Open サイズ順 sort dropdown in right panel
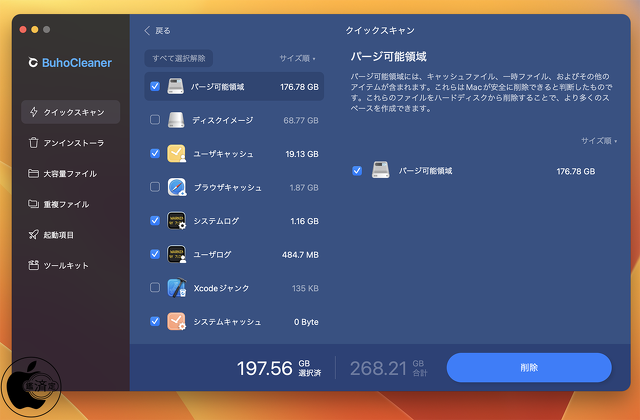The image size is (640, 420). [597, 142]
